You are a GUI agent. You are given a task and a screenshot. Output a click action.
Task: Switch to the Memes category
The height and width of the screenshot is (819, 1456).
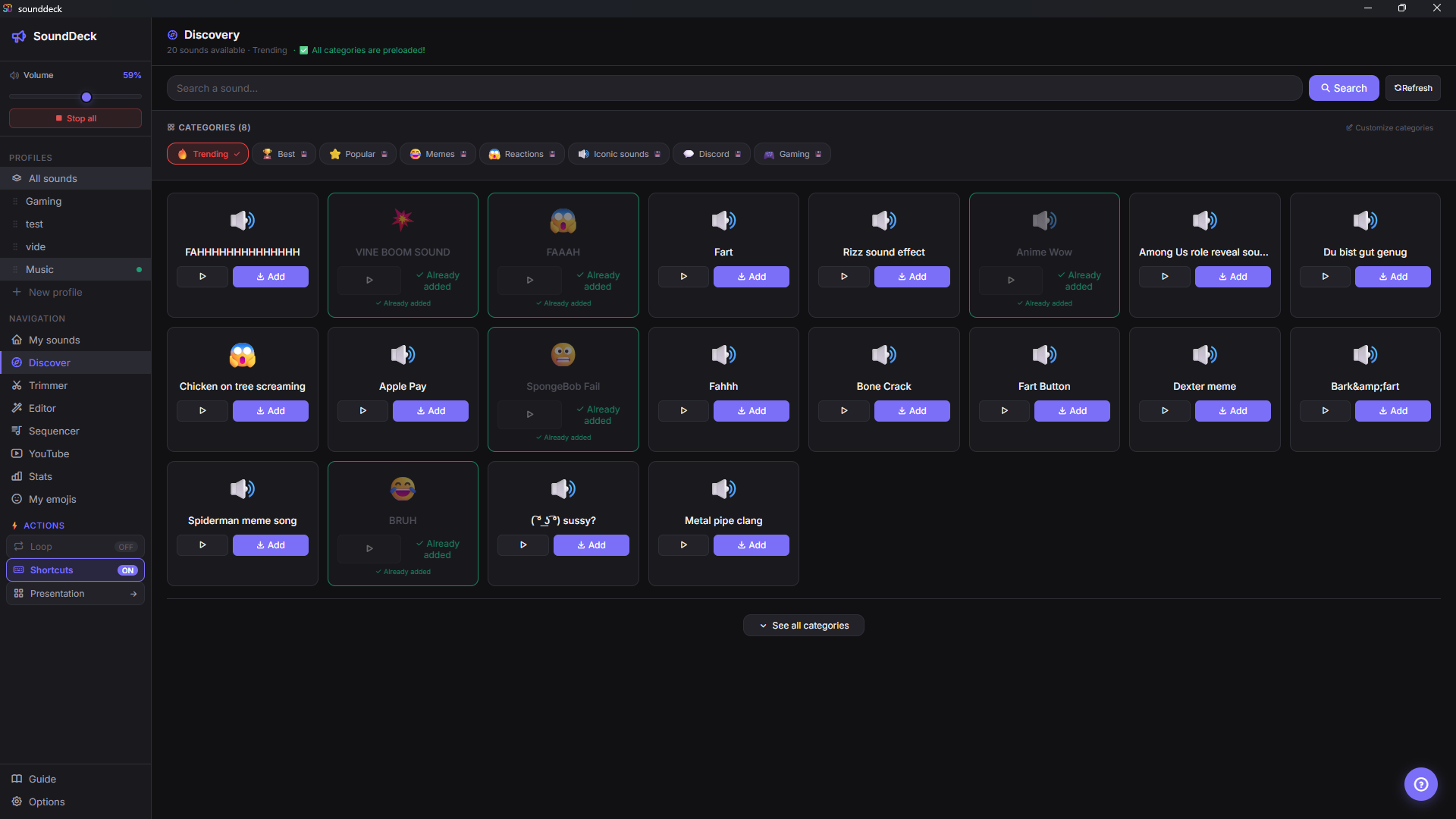click(438, 154)
